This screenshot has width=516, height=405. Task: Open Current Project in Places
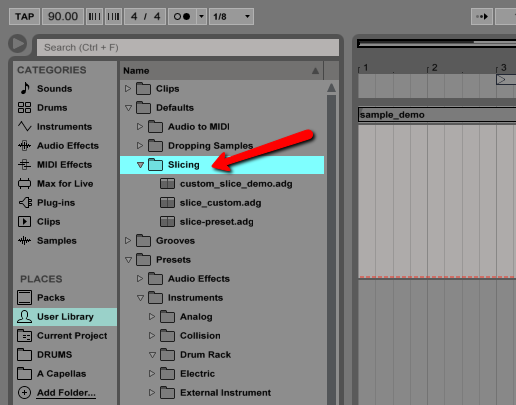pyautogui.click(x=62, y=336)
